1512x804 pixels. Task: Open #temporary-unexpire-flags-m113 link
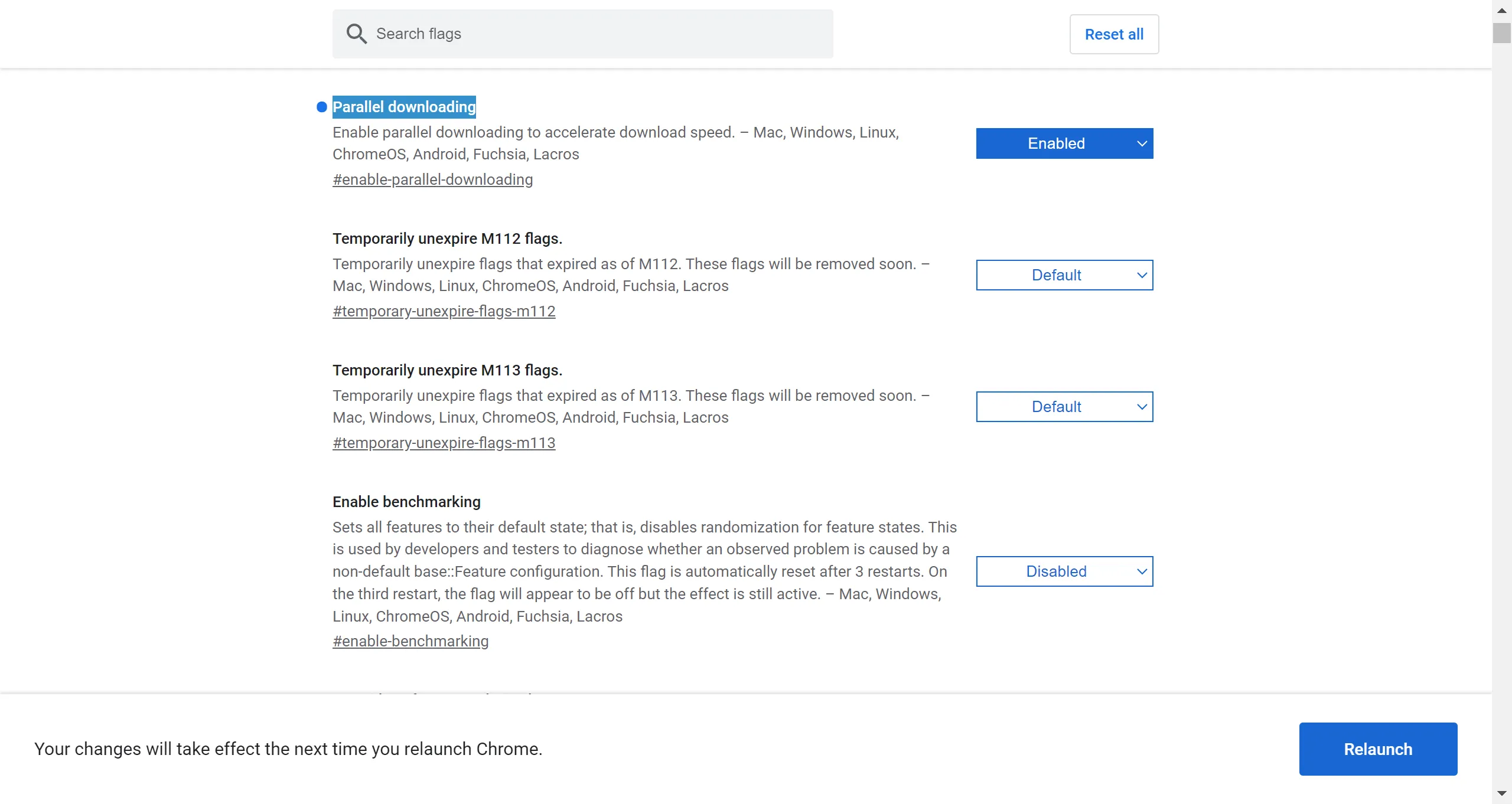444,443
